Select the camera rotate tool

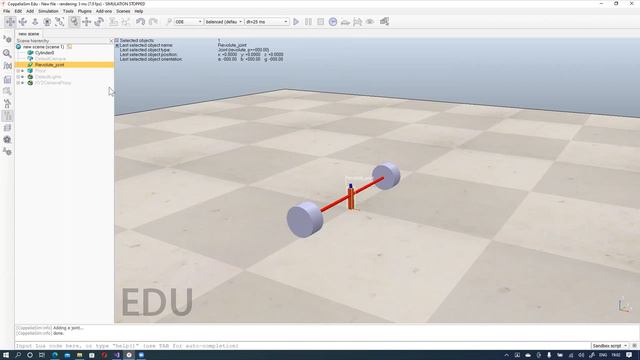(x=23, y=22)
